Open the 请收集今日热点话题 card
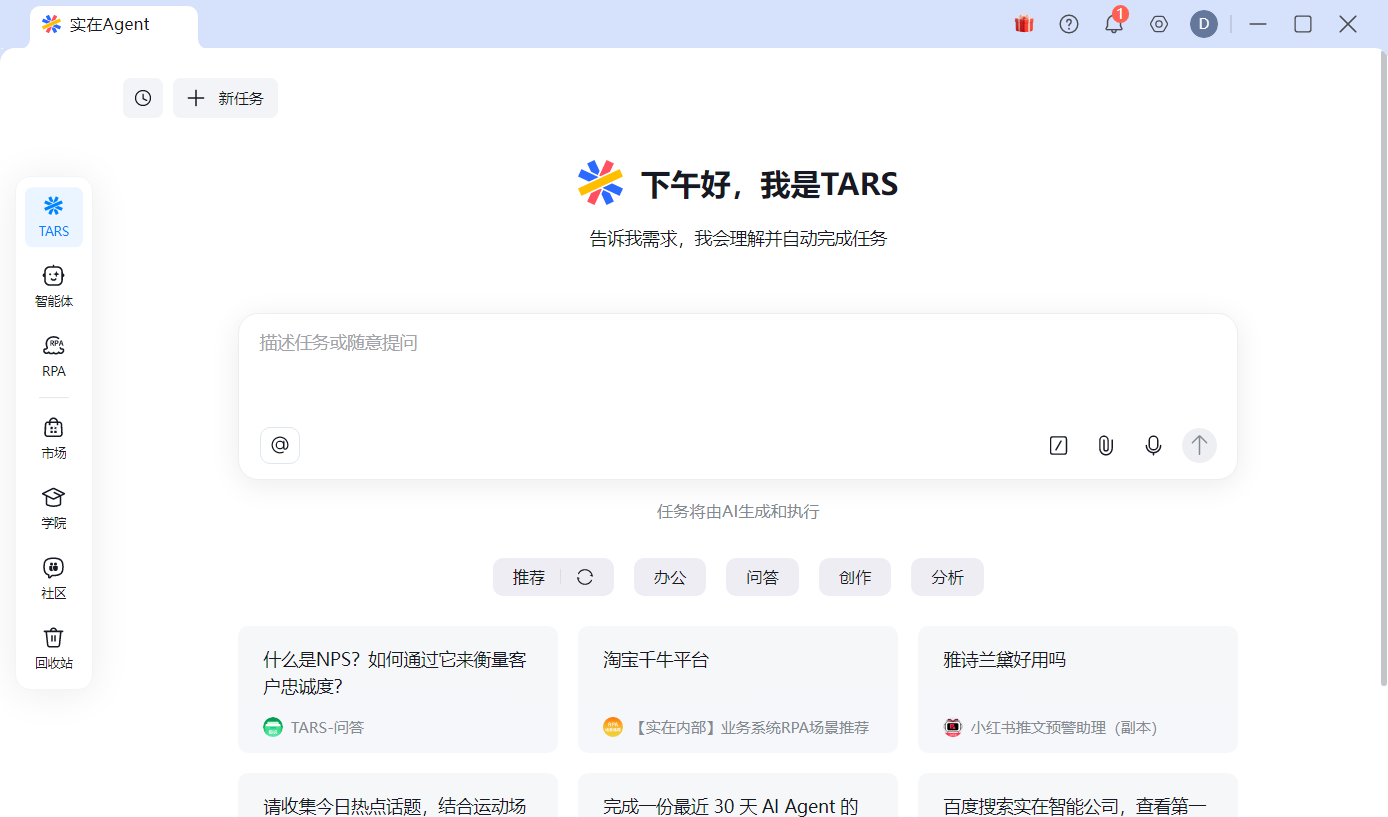Screen dimensions: 1388x817 click(398, 796)
